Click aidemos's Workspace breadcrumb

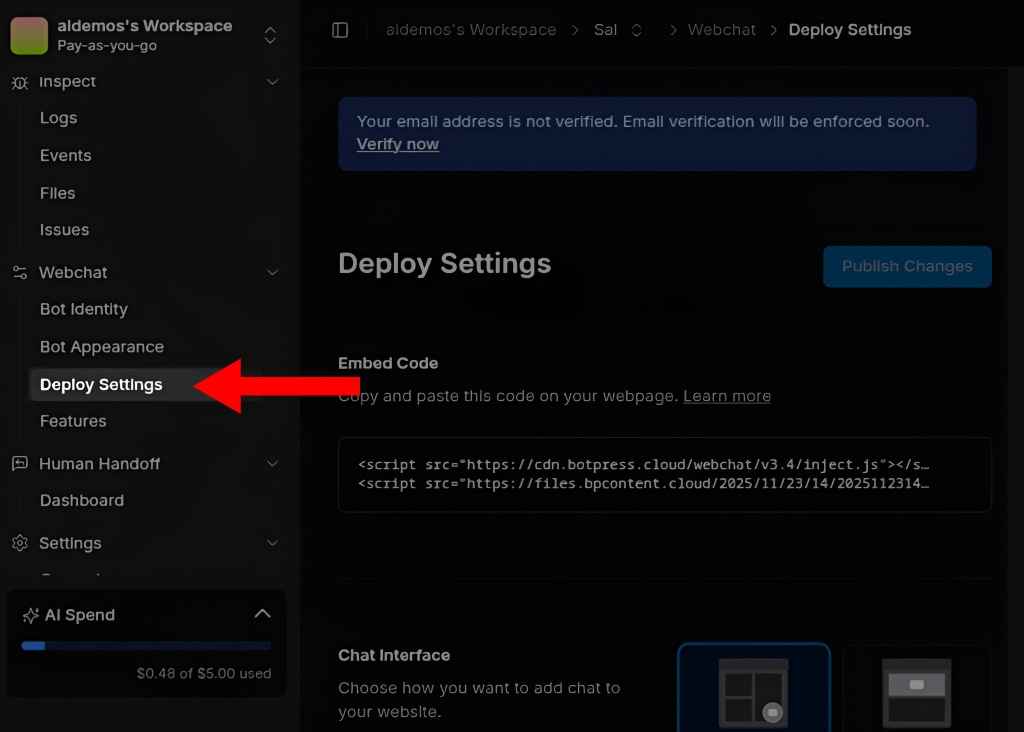coord(471,30)
